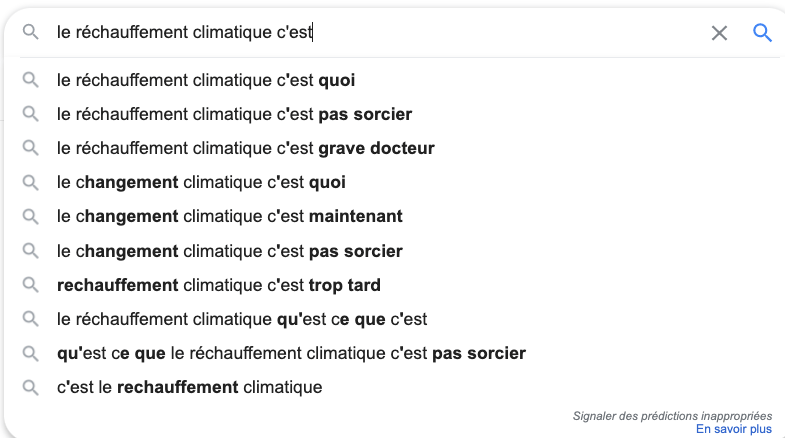785x438 pixels.
Task: Click "Signaler des prédictions inappropriées" link
Action: pyautogui.click(x=672, y=415)
